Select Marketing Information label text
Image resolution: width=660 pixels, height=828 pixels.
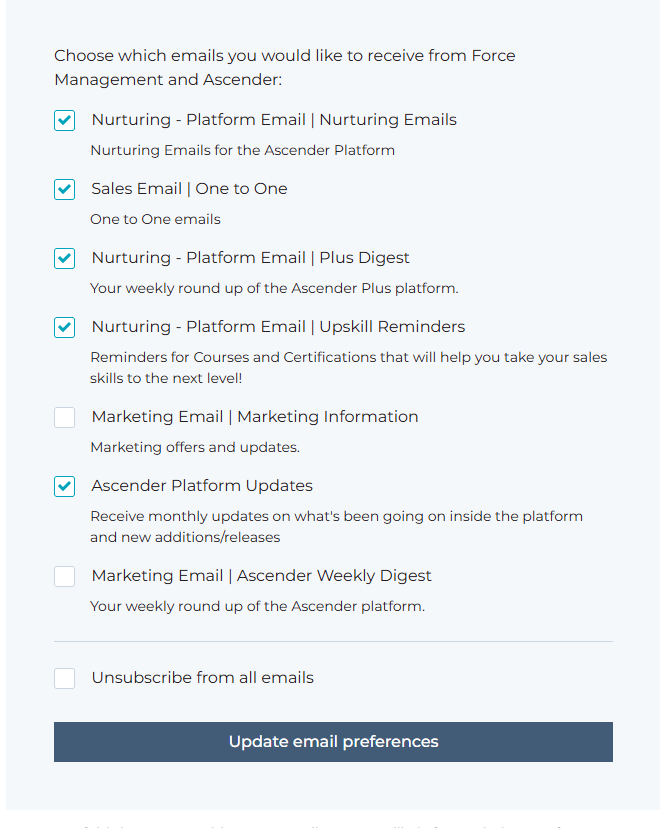pos(255,417)
